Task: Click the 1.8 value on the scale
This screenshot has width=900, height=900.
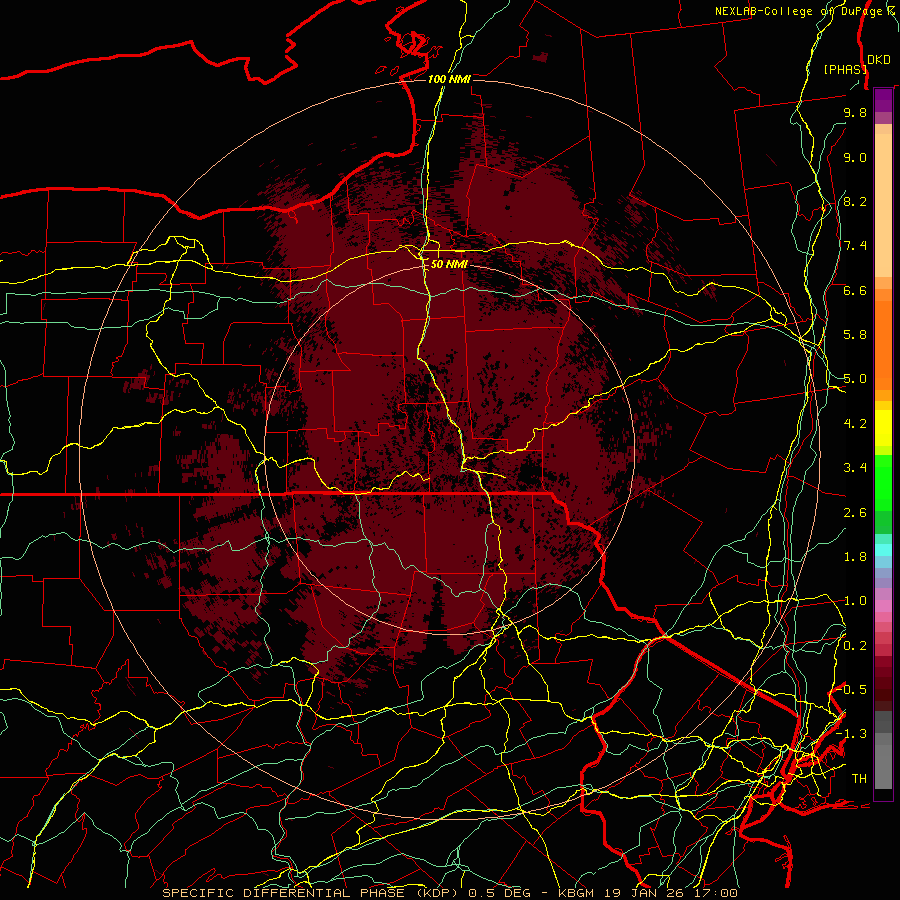Action: point(855,557)
